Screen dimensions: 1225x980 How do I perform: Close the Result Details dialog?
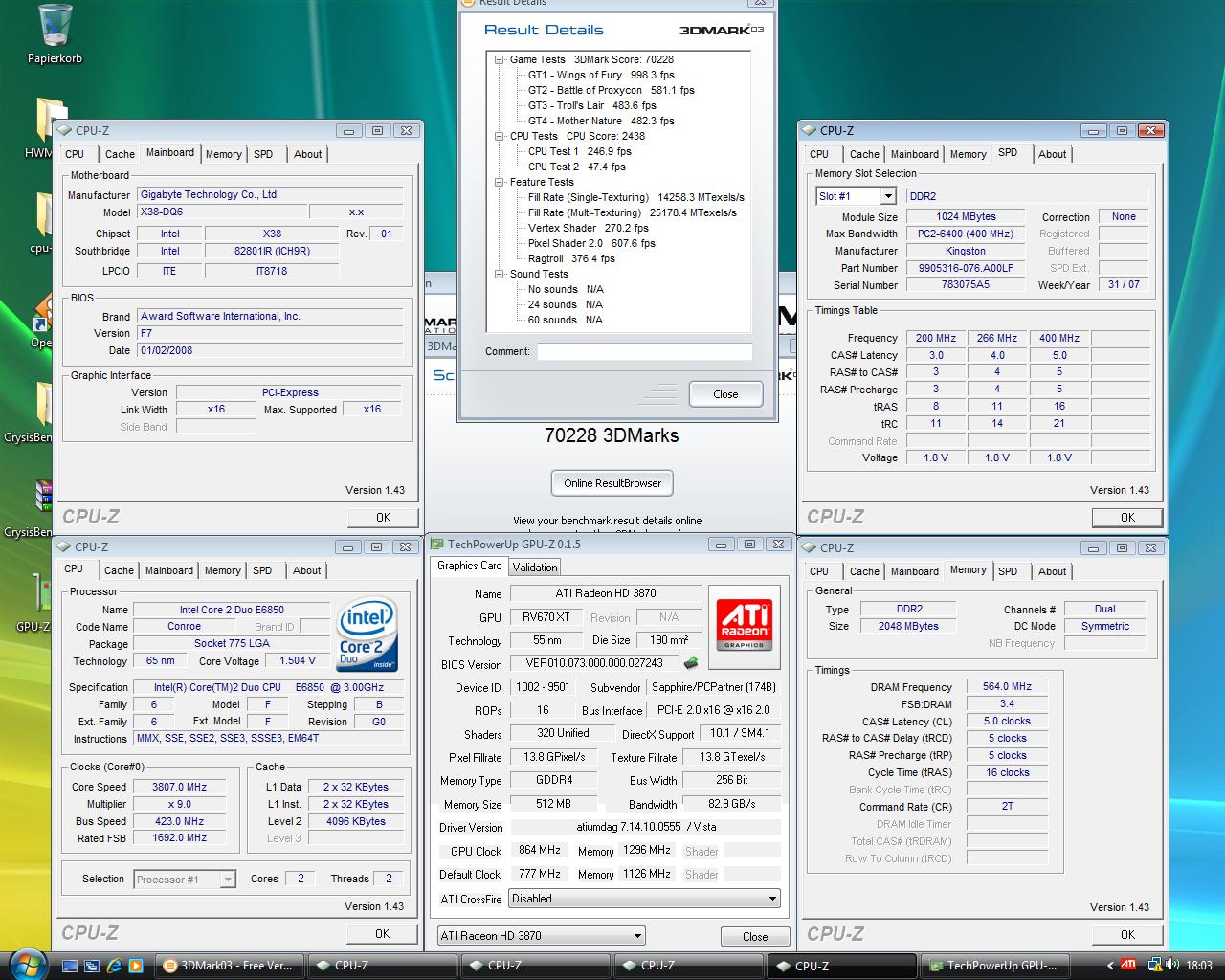(x=725, y=394)
